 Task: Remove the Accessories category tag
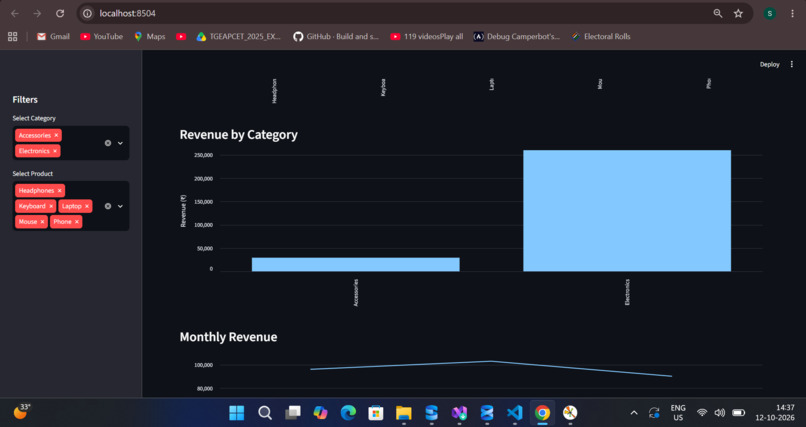point(56,136)
